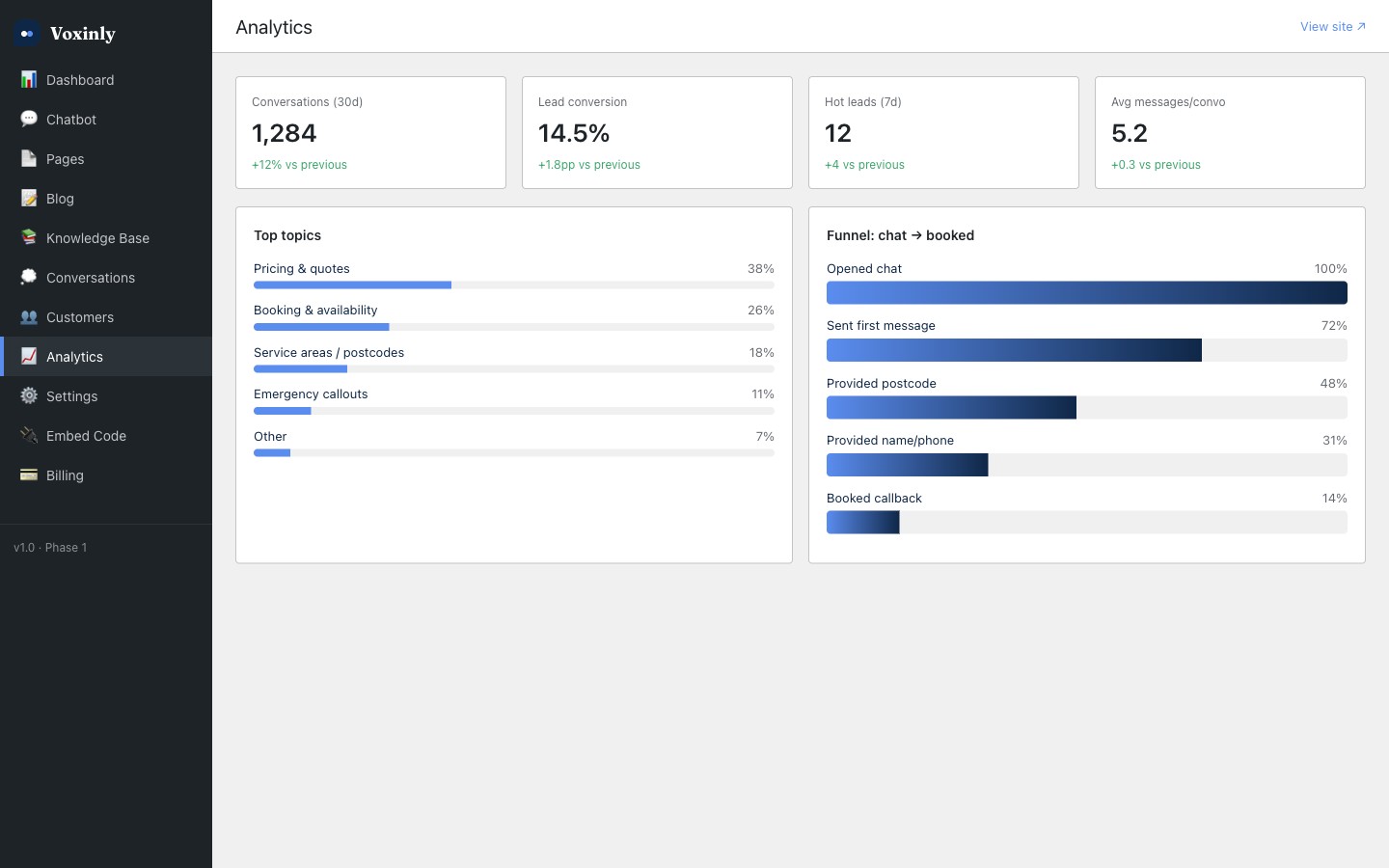Click the 1,284 conversations value
Screen dimensions: 1389x868
point(285,133)
